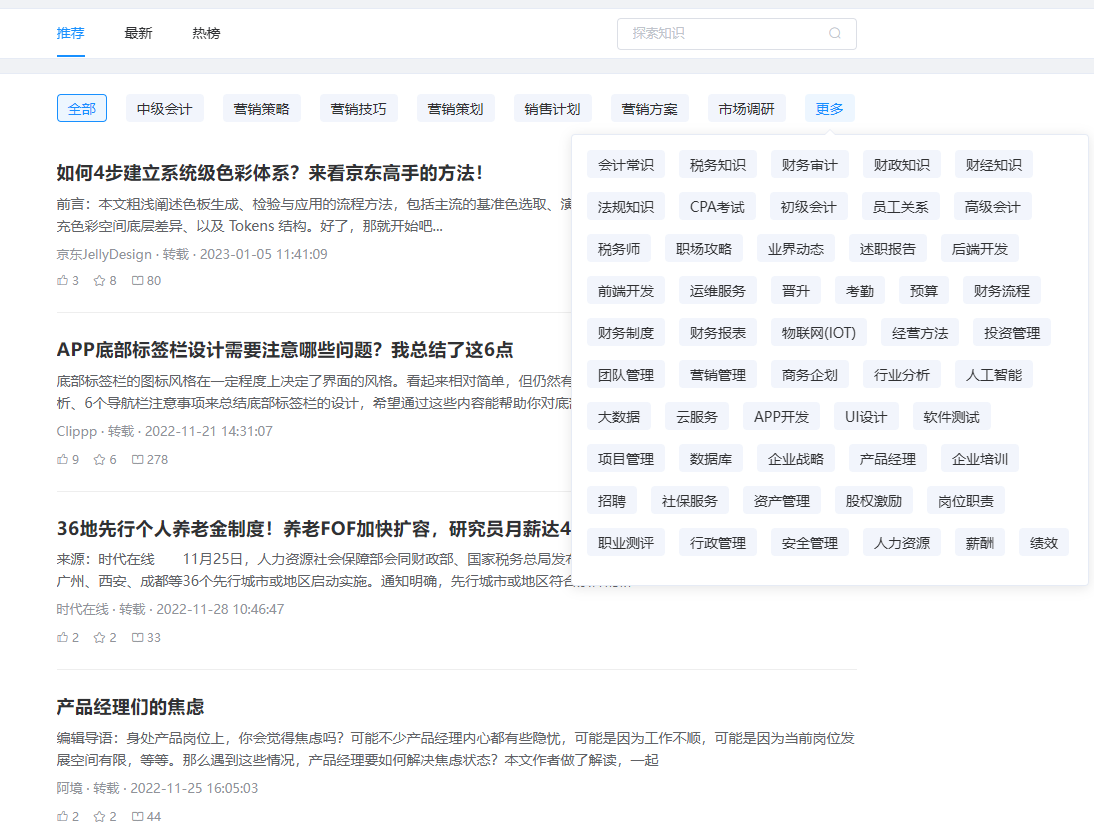Choose the 运维服务 tag
This screenshot has height=833, width=1094.
tap(718, 290)
